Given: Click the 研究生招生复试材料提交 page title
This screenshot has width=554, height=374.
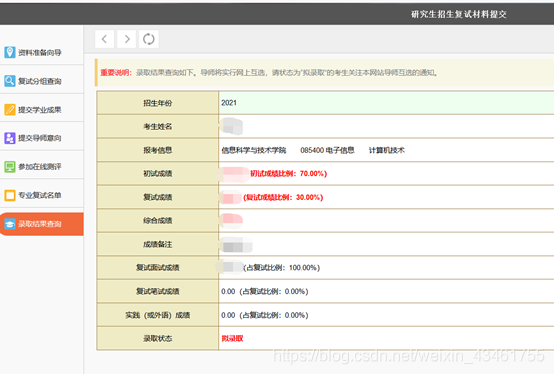Looking at the screenshot, I should (459, 14).
